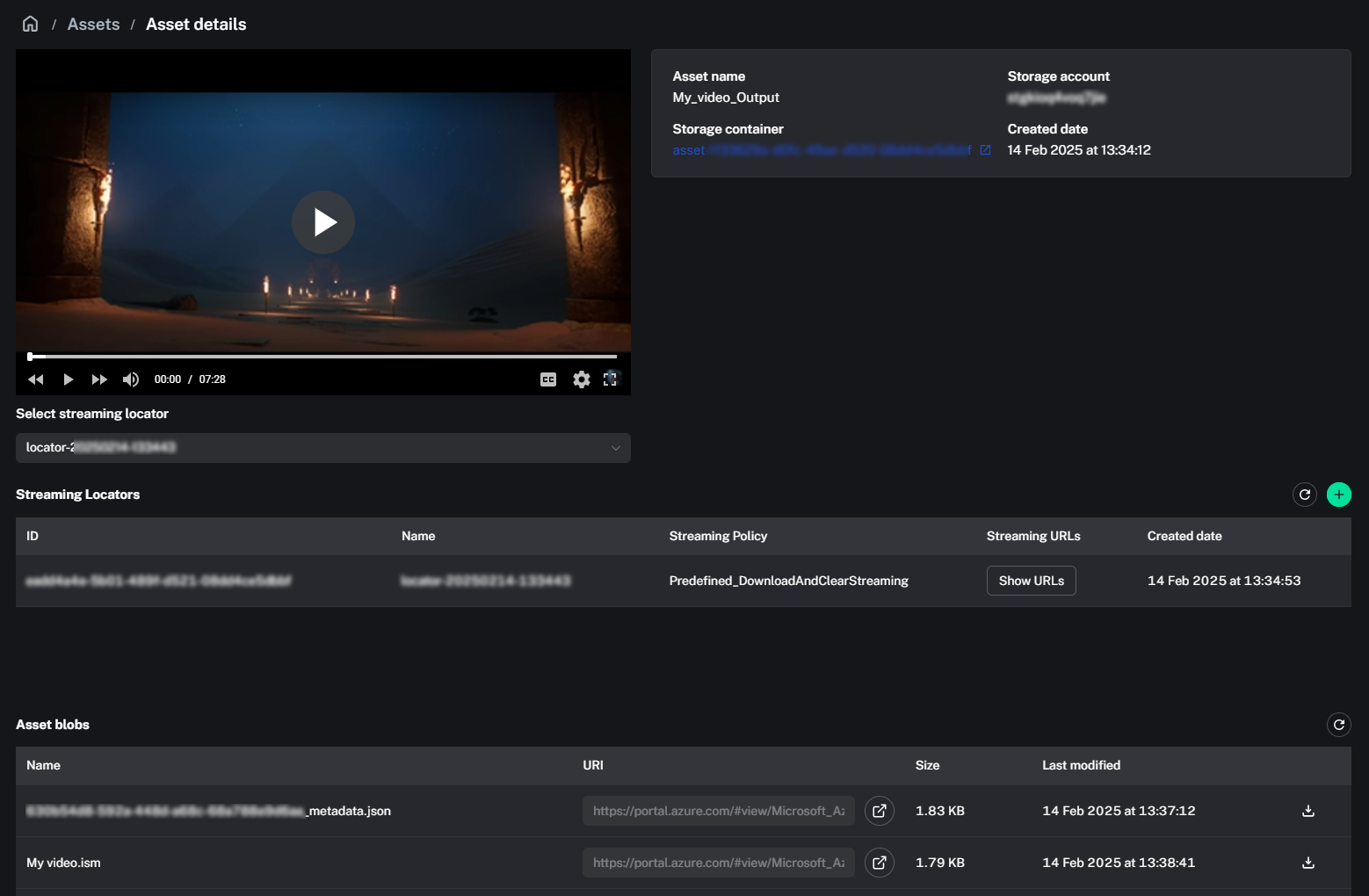Click the Predefined_DownloadAndClearStreaming policy cell
The image size is (1369, 896).
(x=788, y=581)
